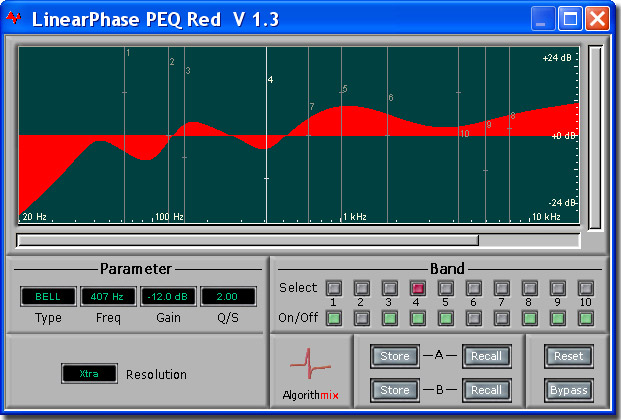The height and width of the screenshot is (420, 621).
Task: Click the application icon in the title bar
Action: (13, 18)
